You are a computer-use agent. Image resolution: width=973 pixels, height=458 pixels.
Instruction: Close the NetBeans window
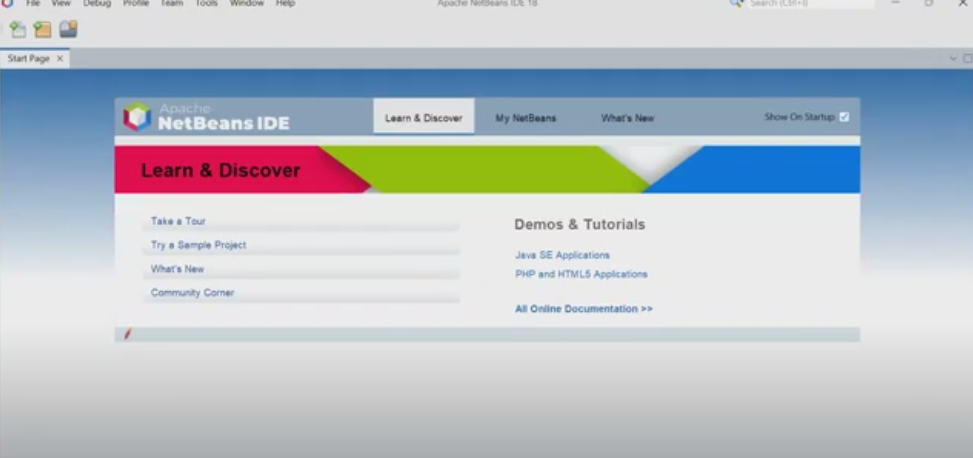962,3
